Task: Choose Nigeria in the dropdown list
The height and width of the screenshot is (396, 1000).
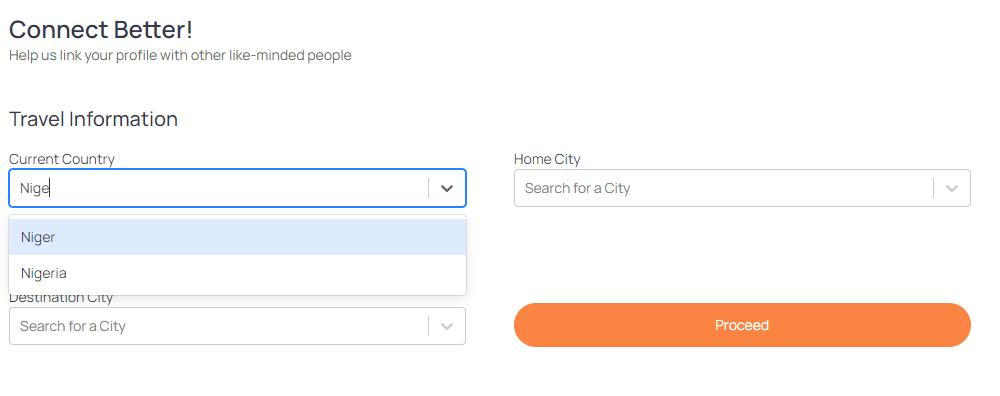Action: pos(237,273)
